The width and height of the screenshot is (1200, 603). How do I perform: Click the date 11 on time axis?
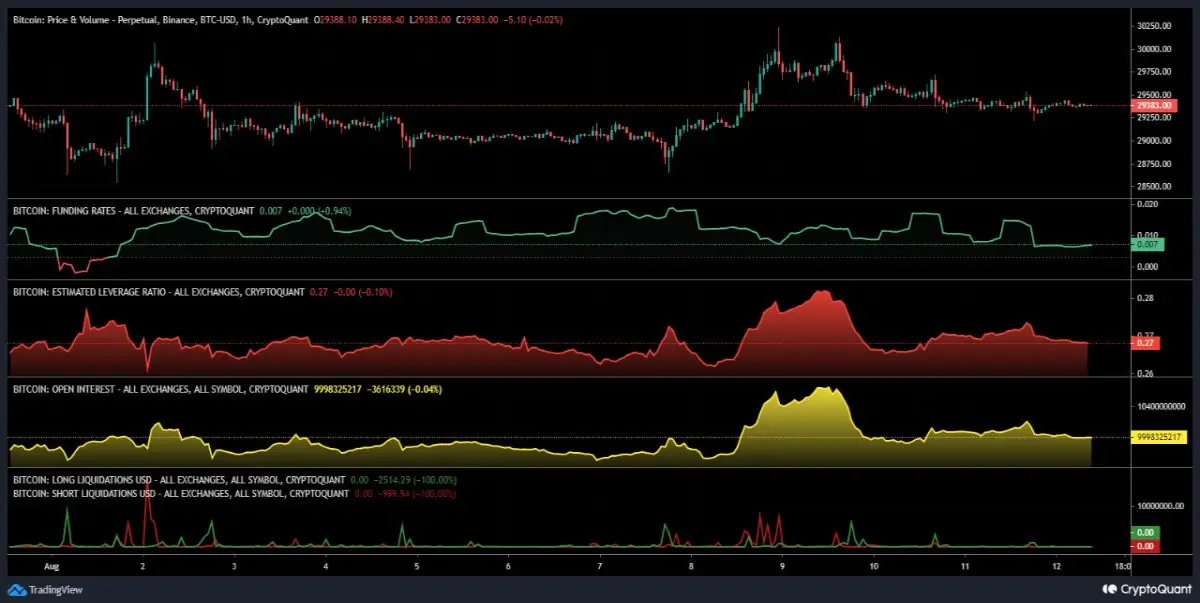[965, 565]
